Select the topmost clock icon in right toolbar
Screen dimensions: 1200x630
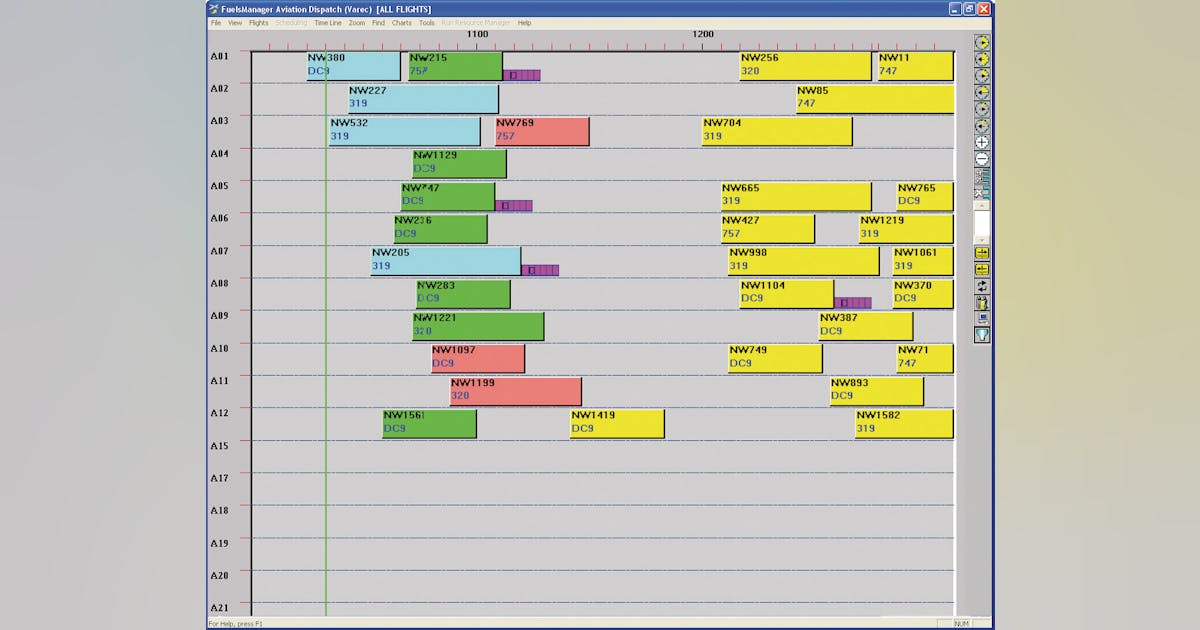pos(982,43)
